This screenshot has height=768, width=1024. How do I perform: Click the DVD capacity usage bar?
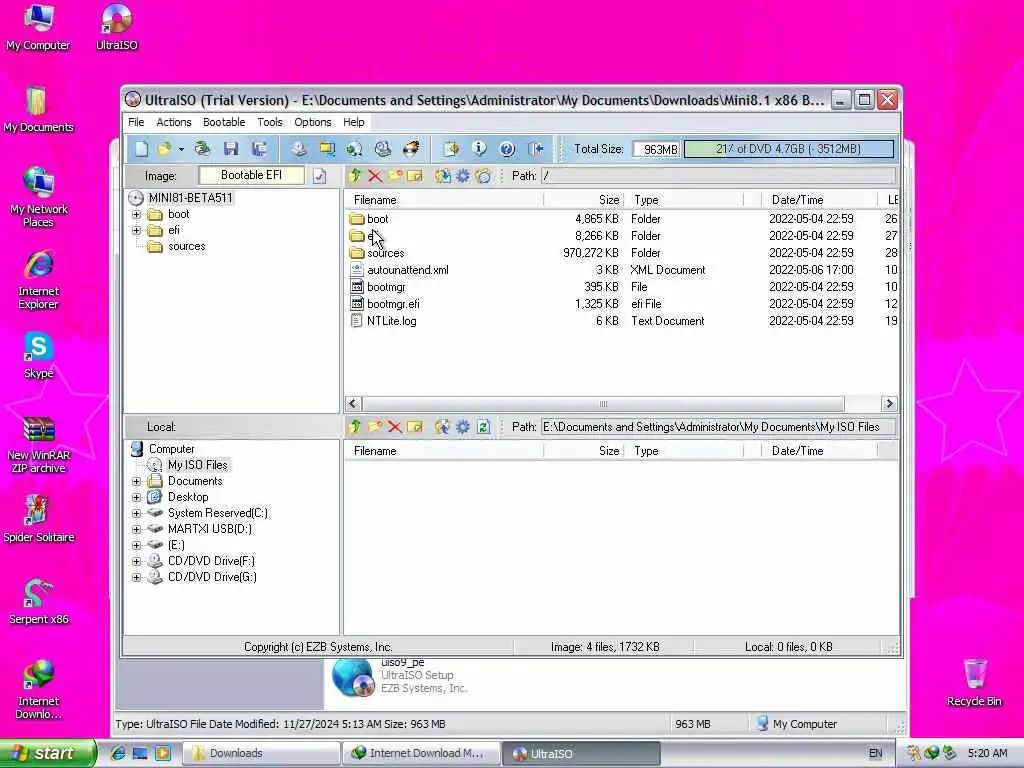[788, 149]
